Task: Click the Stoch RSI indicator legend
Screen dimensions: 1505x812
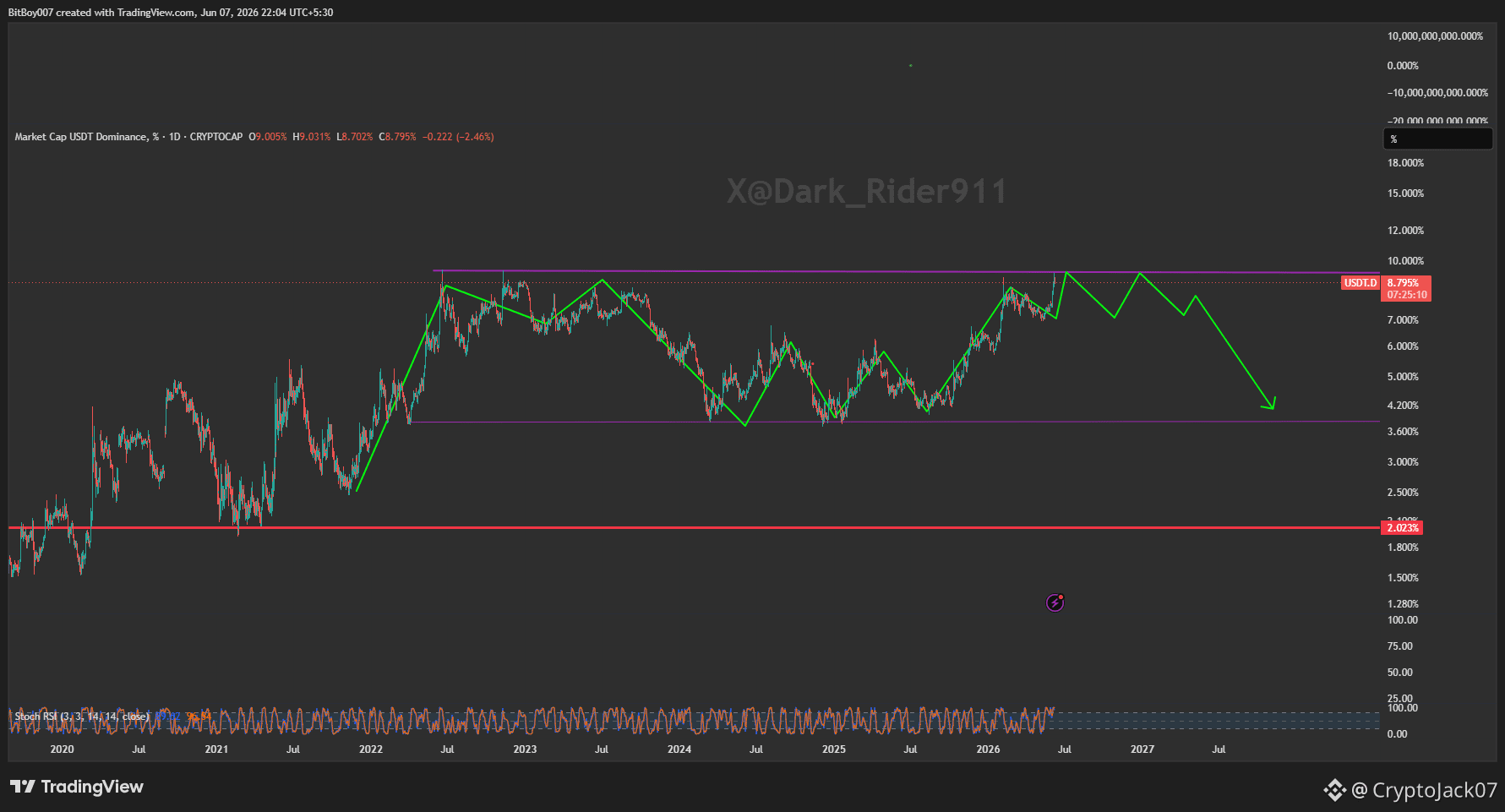Action: pos(82,717)
